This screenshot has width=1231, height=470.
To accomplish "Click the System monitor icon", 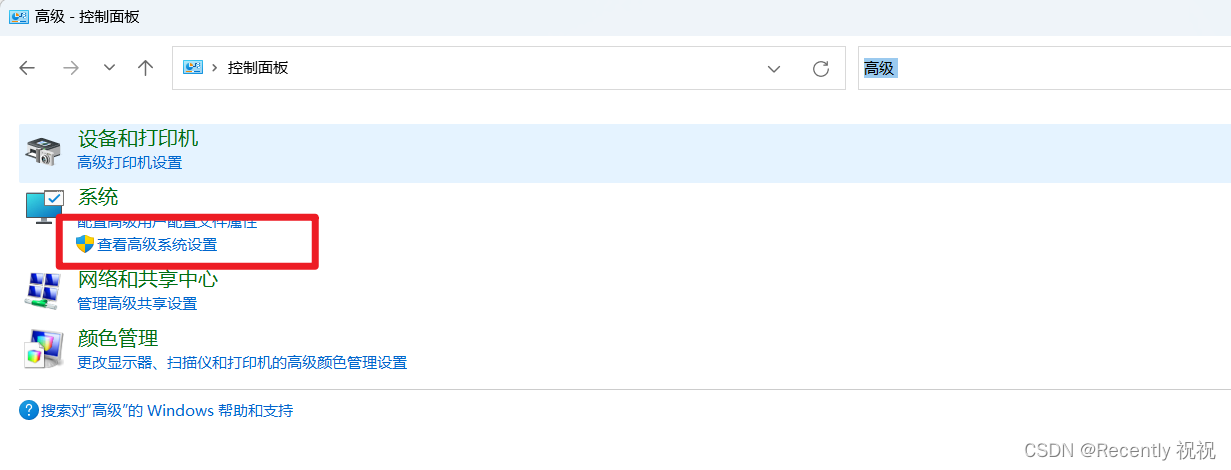I will 44,207.
